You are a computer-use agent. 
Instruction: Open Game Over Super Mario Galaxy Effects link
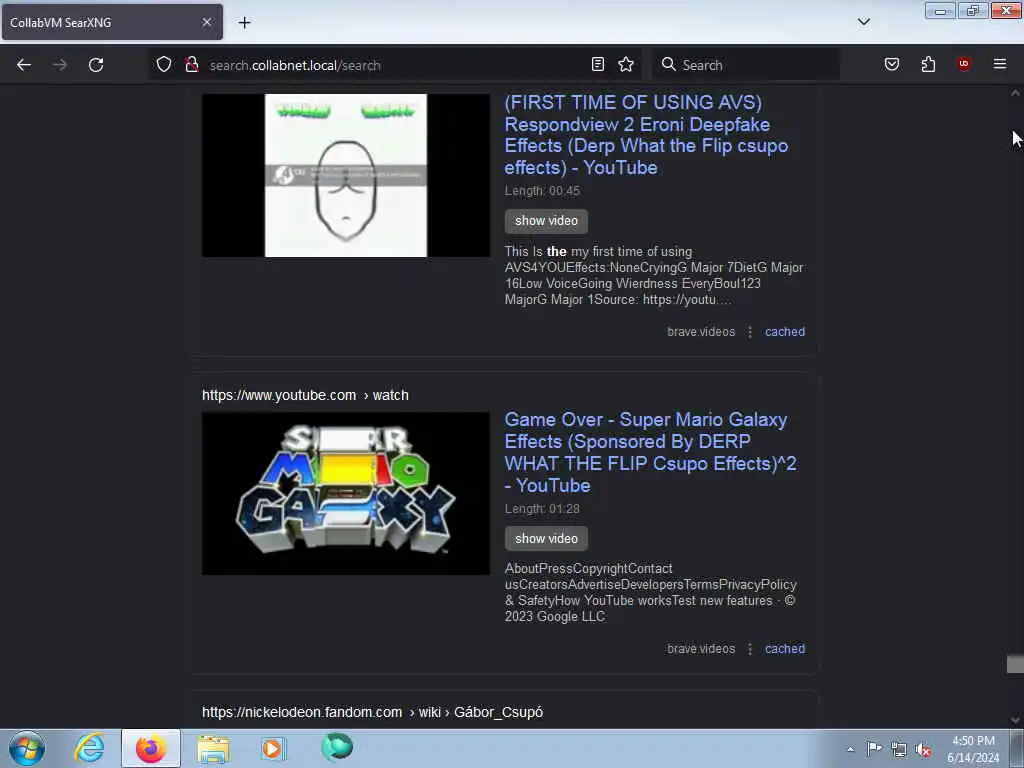coord(650,452)
